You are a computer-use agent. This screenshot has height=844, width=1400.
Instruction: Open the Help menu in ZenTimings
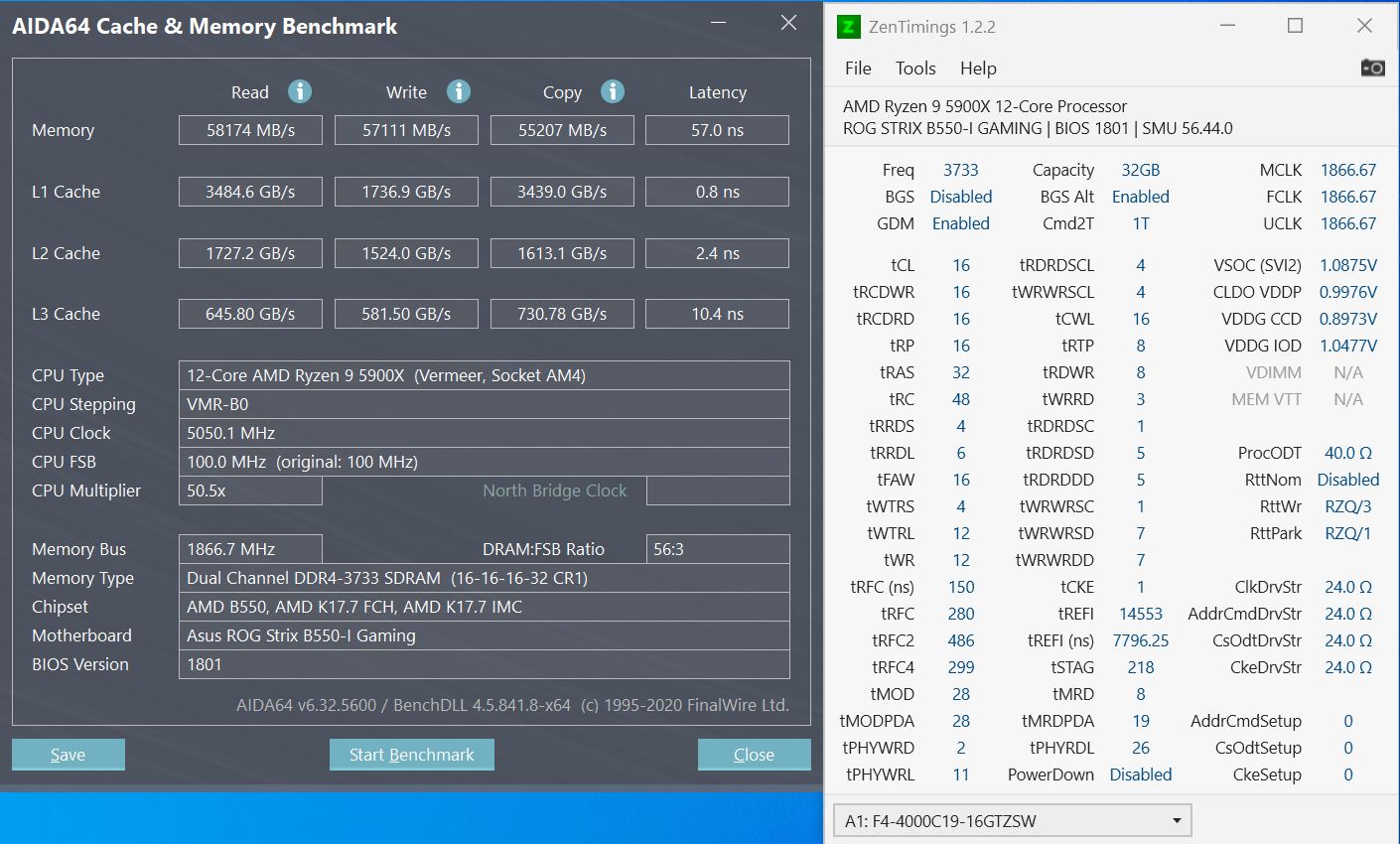pyautogui.click(x=978, y=69)
